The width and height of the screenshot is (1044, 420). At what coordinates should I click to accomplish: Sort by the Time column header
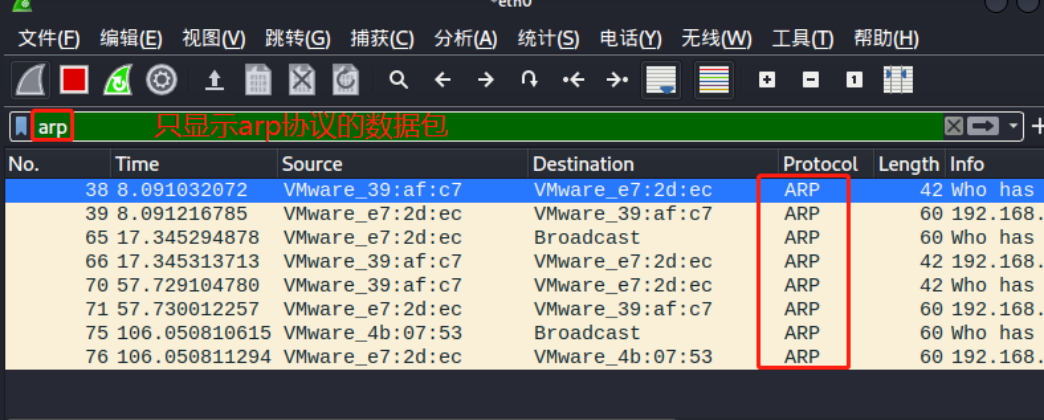(194, 164)
